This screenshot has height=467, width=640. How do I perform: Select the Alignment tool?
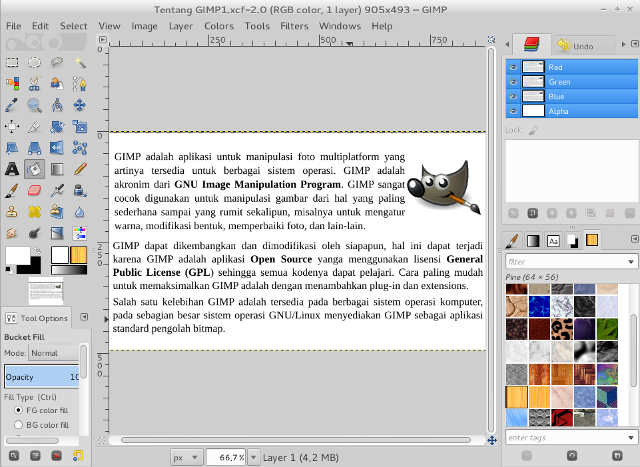[12, 127]
